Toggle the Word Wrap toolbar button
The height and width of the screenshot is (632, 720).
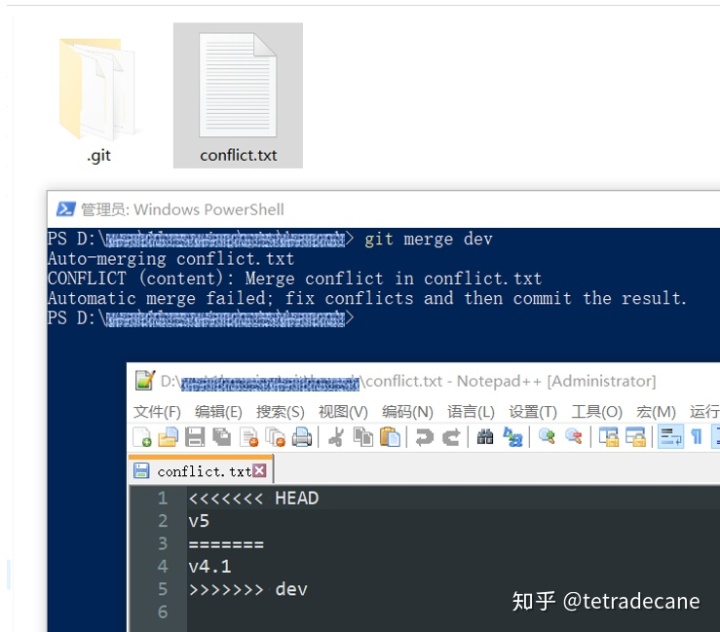point(670,437)
